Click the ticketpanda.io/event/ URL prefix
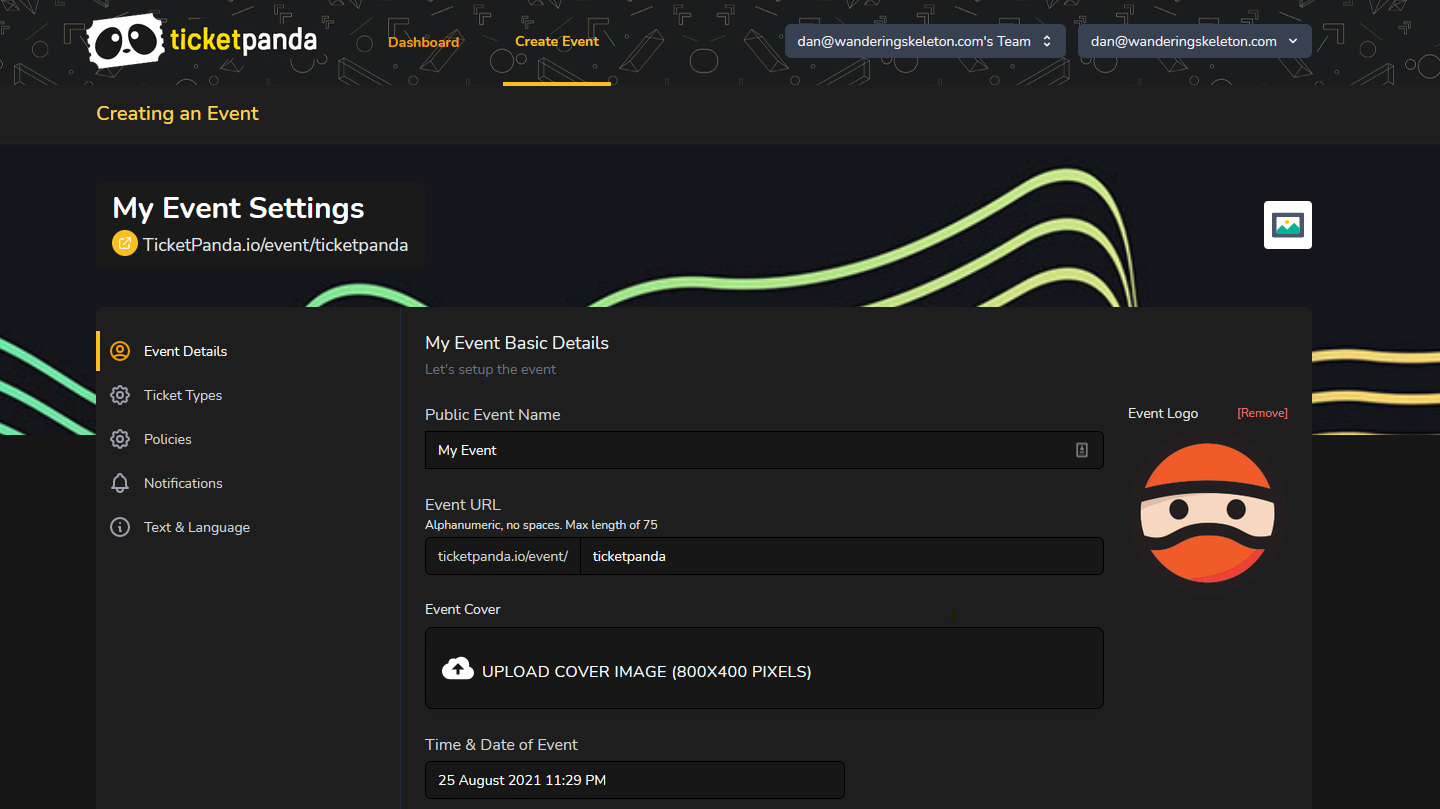This screenshot has height=809, width=1440. coord(503,556)
